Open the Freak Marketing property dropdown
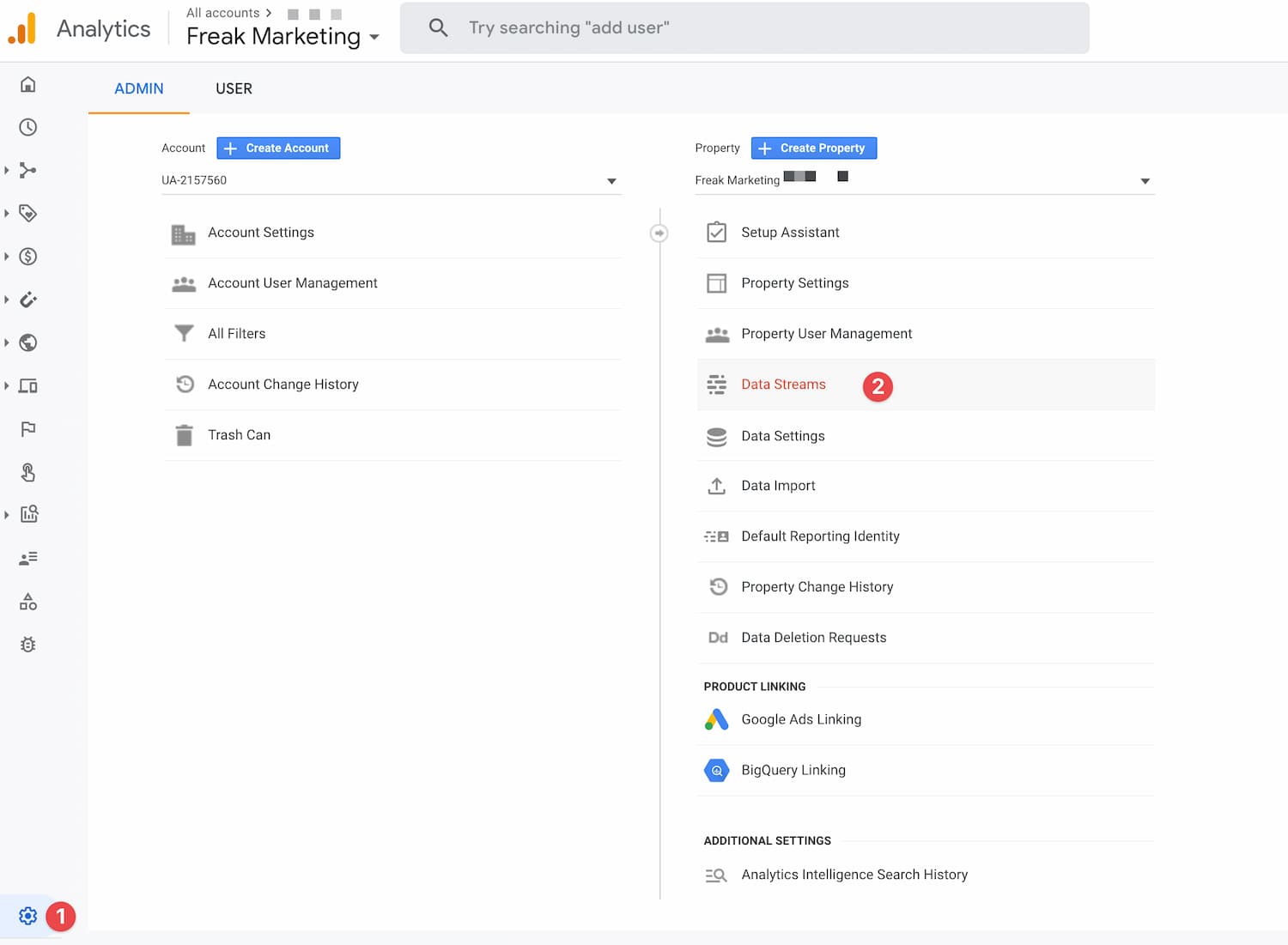This screenshot has width=1288, height=945. [x=925, y=180]
